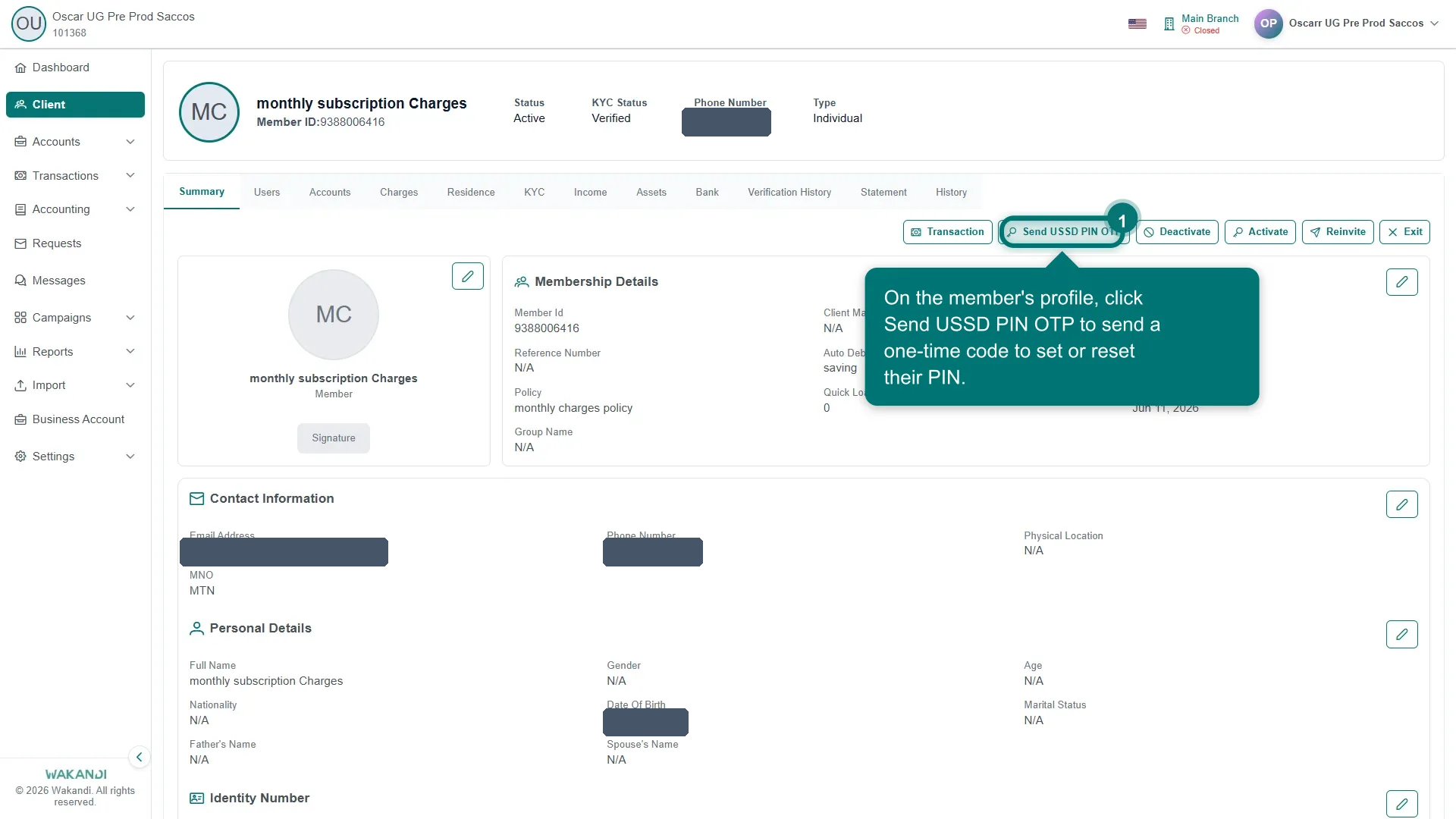Click the US flag language icon
1456x819 pixels.
click(1137, 24)
